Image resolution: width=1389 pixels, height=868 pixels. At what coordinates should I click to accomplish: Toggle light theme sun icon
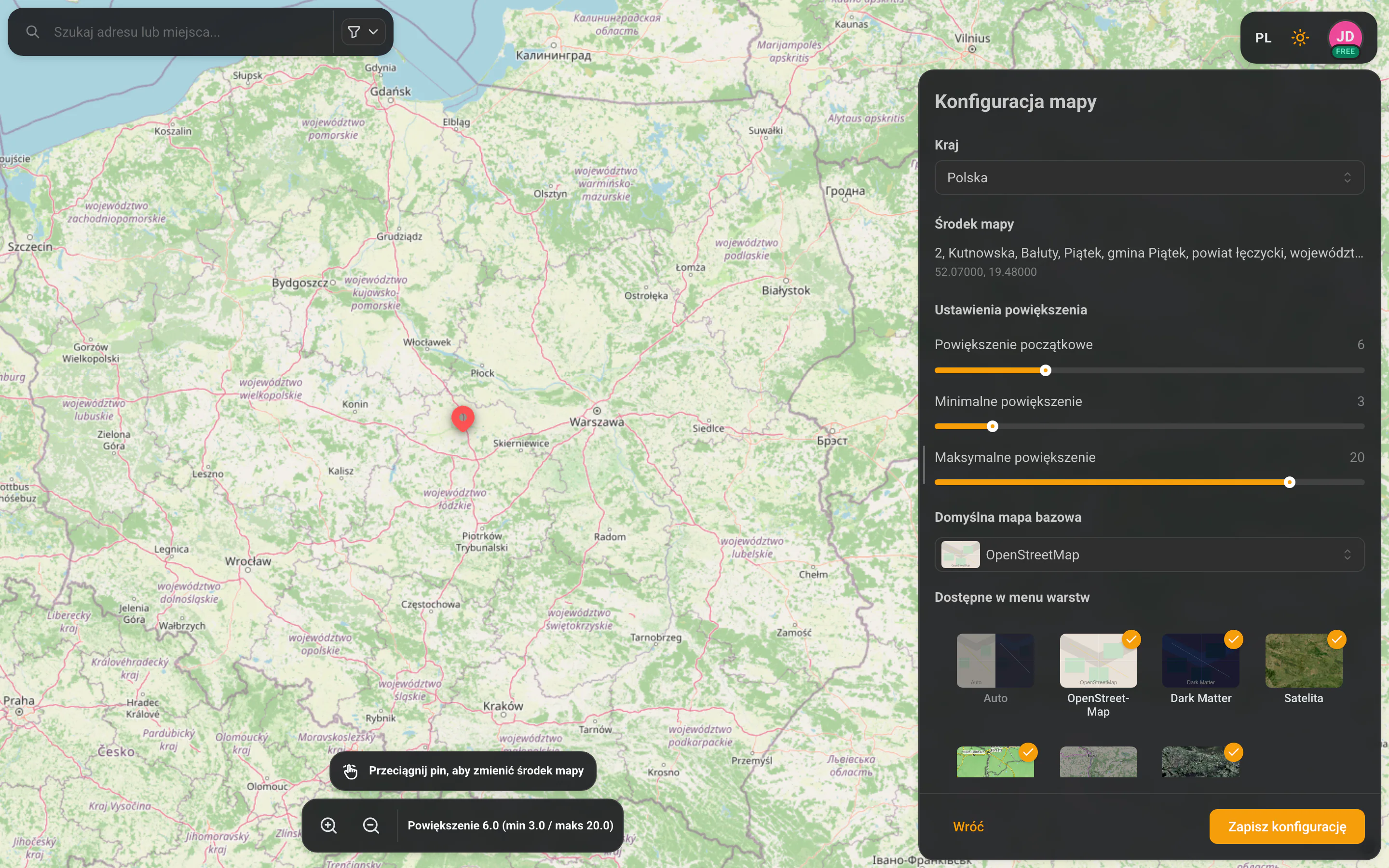point(1299,38)
